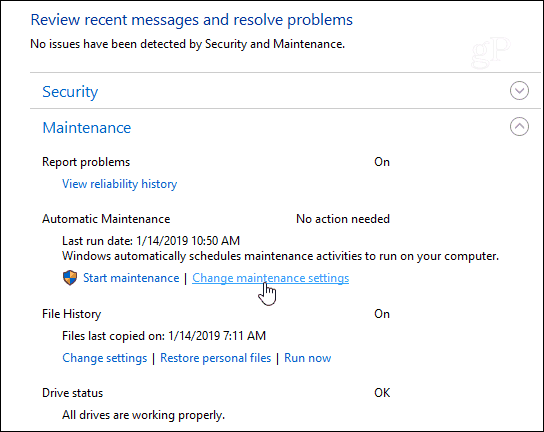Screen dimensions: 544x432
Task: Click the shield icon beside Start maintenance
Action: pyautogui.click(x=70, y=278)
